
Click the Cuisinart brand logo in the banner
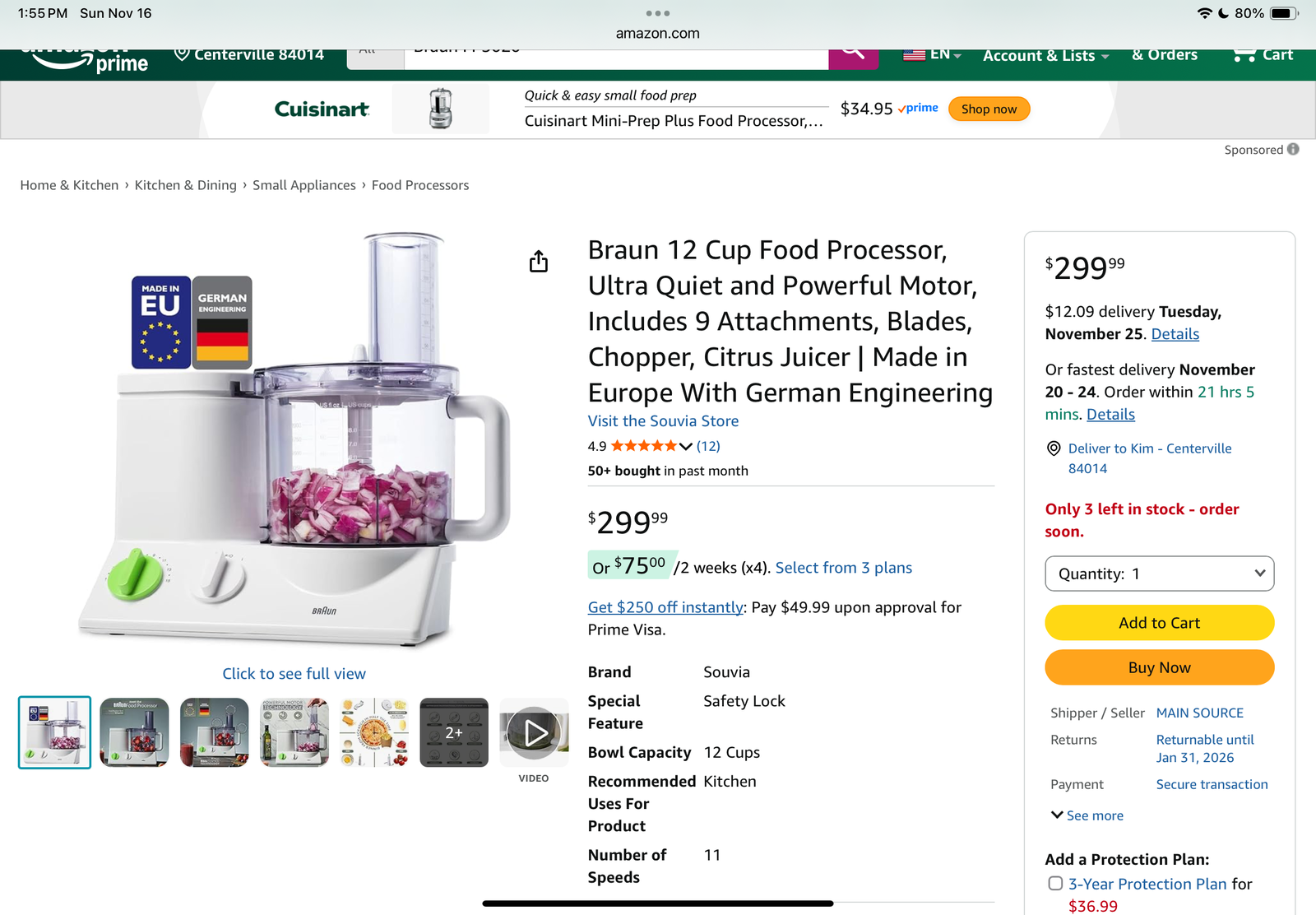point(321,109)
